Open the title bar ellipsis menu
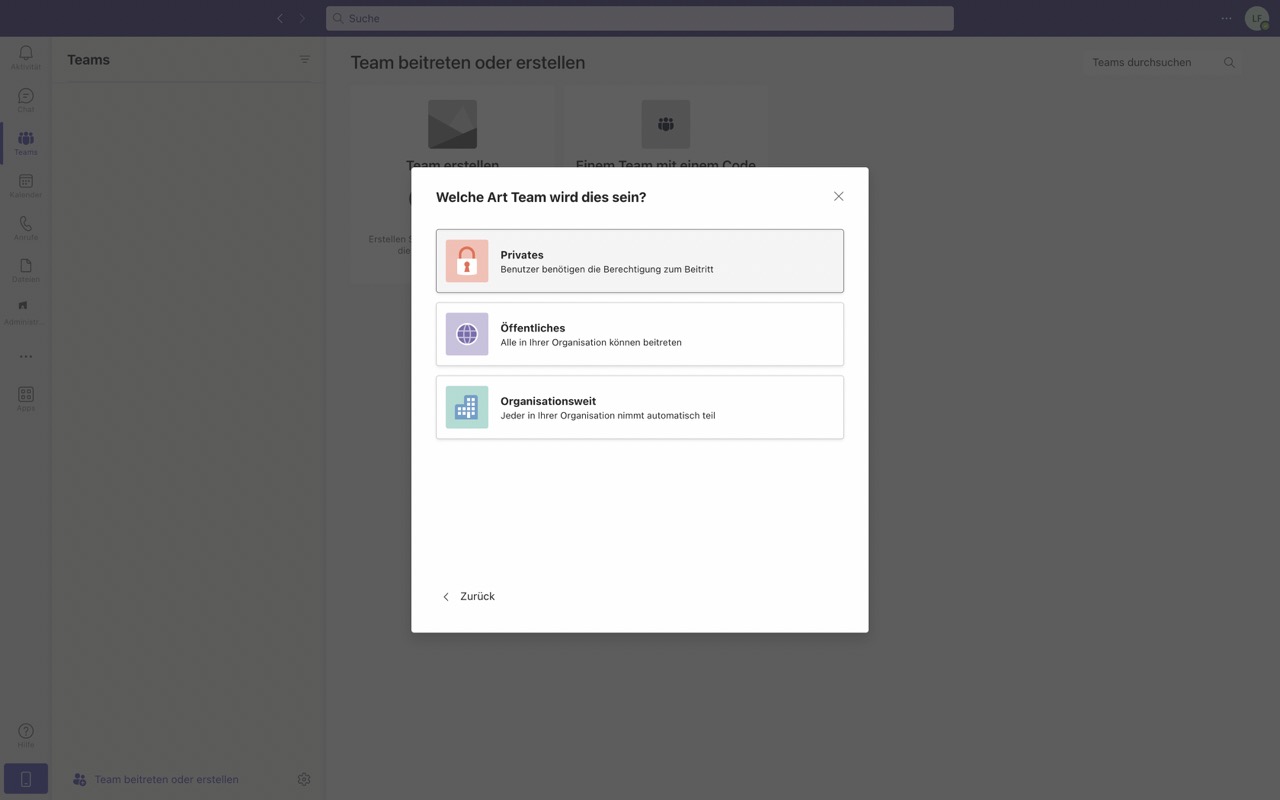 click(x=1226, y=18)
